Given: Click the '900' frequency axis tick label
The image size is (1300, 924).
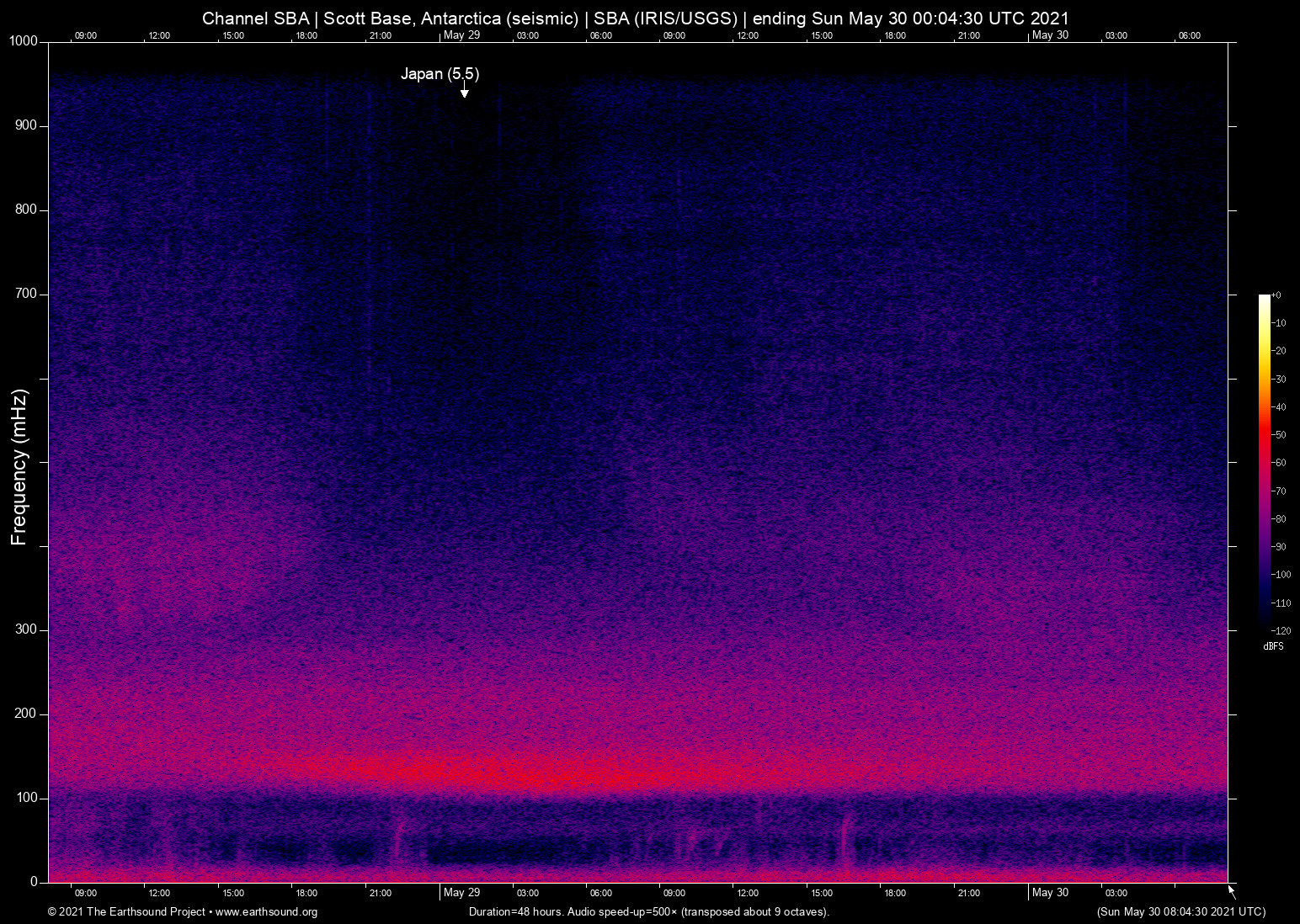Looking at the screenshot, I should (x=27, y=126).
